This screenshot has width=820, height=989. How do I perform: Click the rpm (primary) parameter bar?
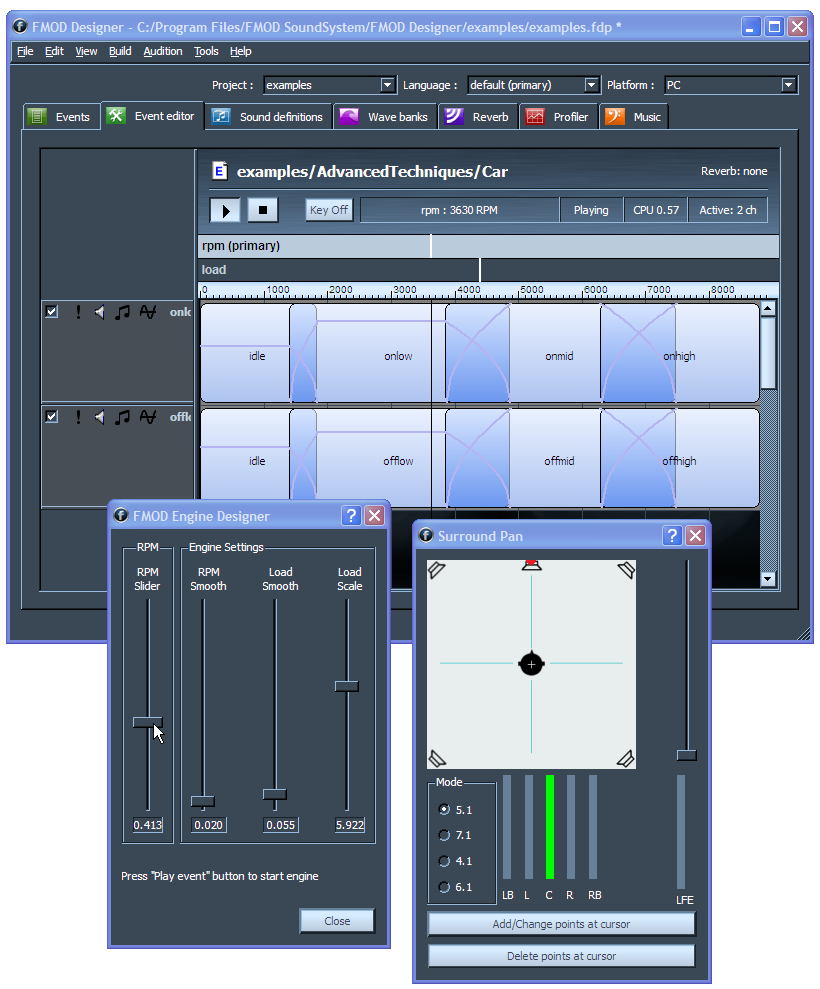tap(488, 246)
